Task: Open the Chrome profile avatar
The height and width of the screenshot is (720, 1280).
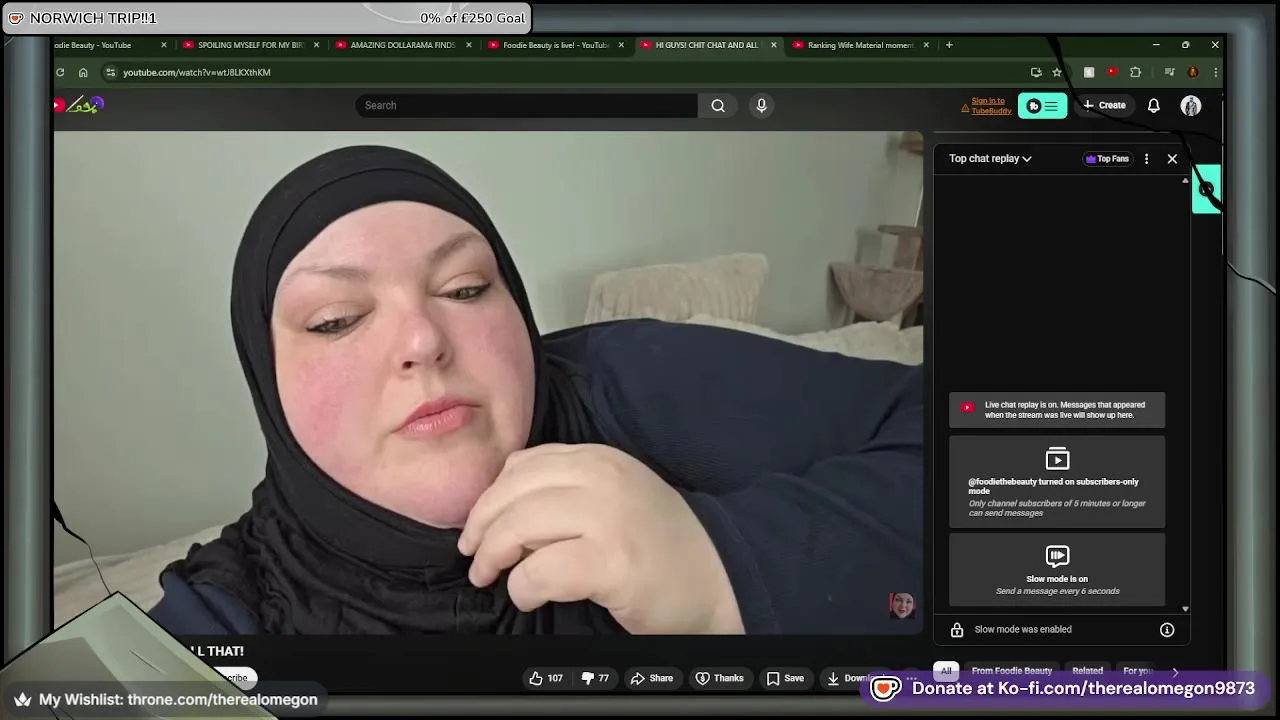Action: (x=1192, y=72)
